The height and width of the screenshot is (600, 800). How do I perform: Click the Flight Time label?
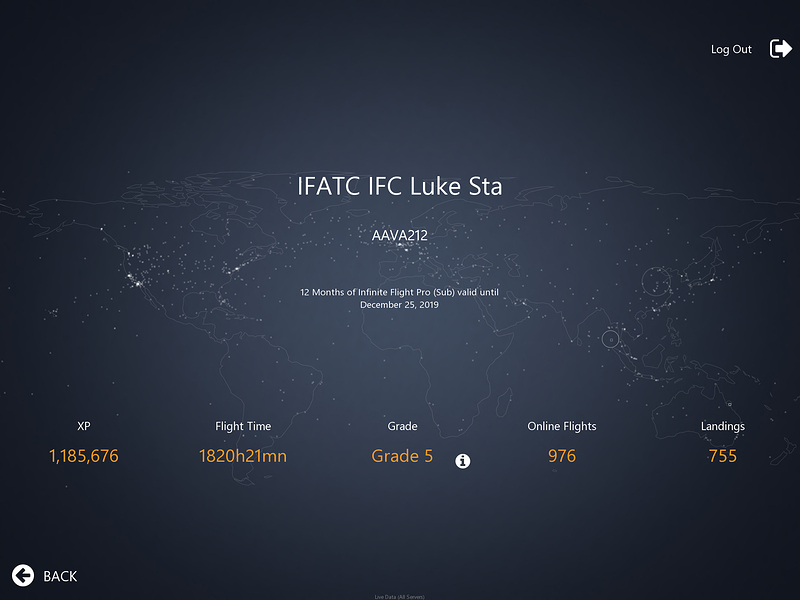(243, 427)
